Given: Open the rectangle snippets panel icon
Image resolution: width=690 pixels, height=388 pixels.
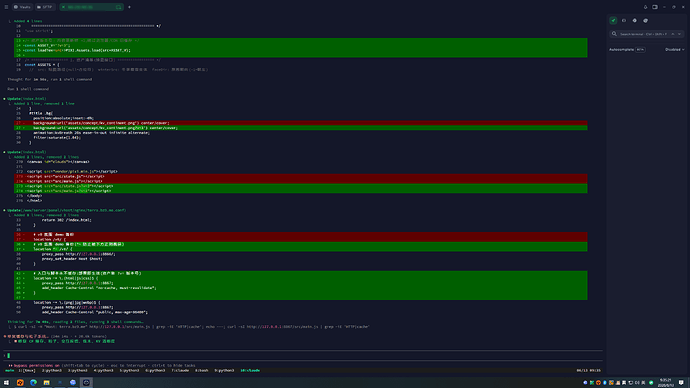Looking at the screenshot, I should click(624, 20).
